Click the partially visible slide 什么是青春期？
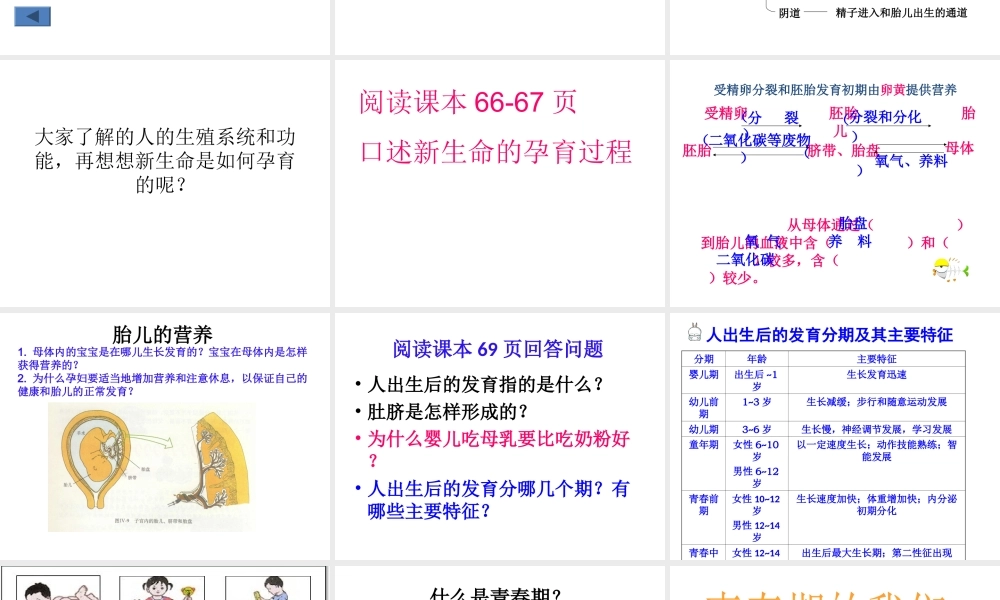1000x600 pixels. click(x=499, y=583)
